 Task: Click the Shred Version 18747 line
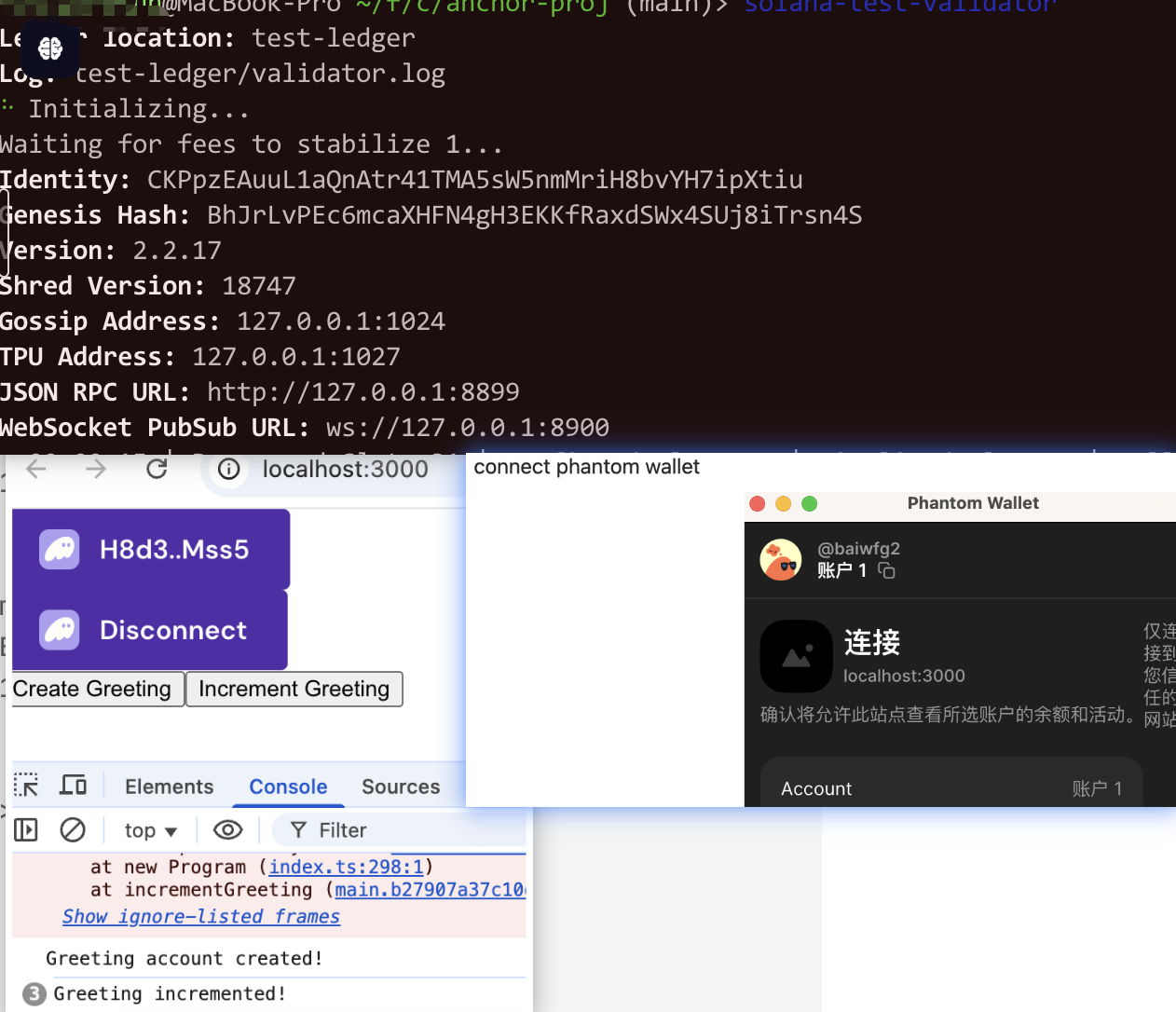148,286
